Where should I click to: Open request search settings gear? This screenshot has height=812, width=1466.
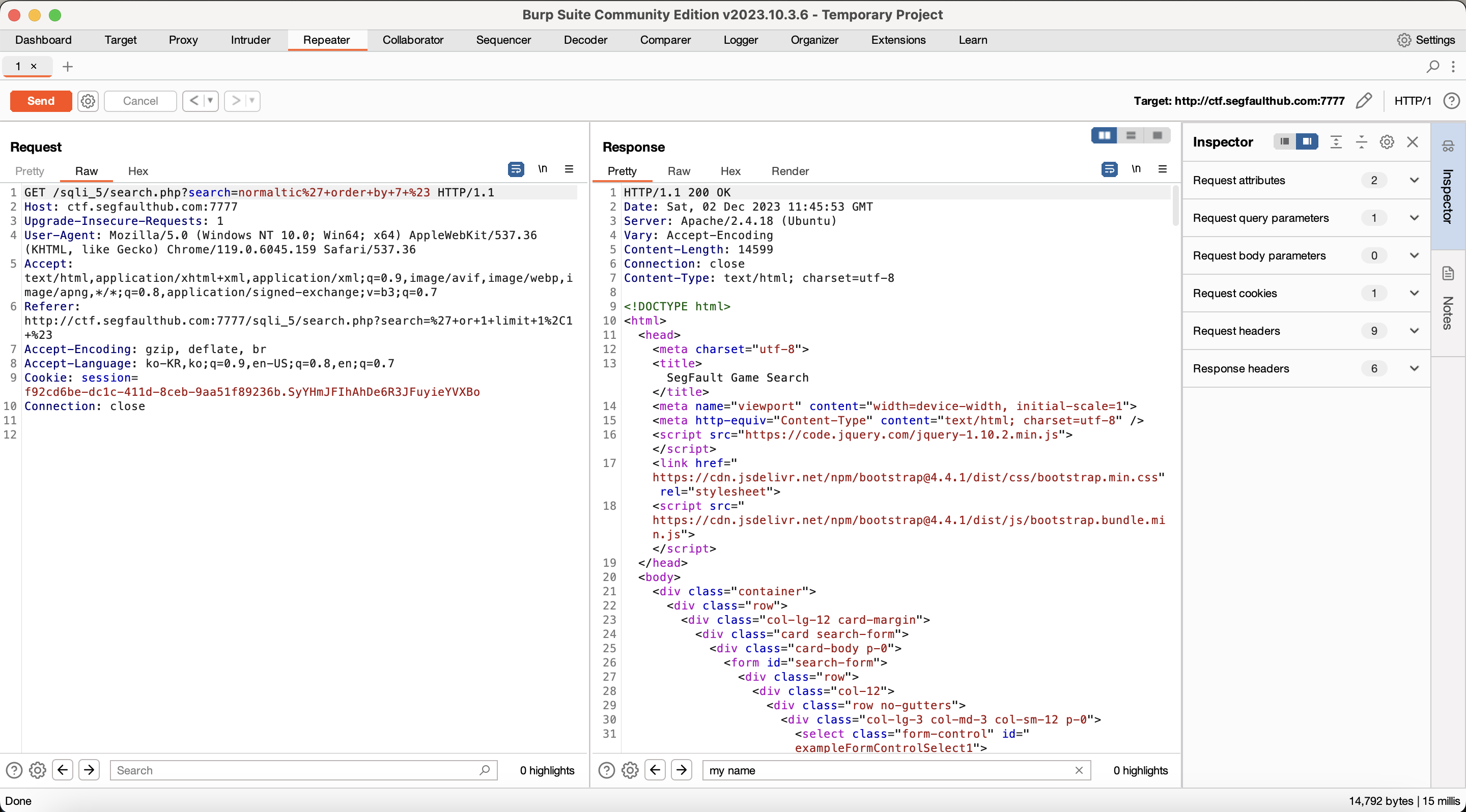[x=38, y=770]
